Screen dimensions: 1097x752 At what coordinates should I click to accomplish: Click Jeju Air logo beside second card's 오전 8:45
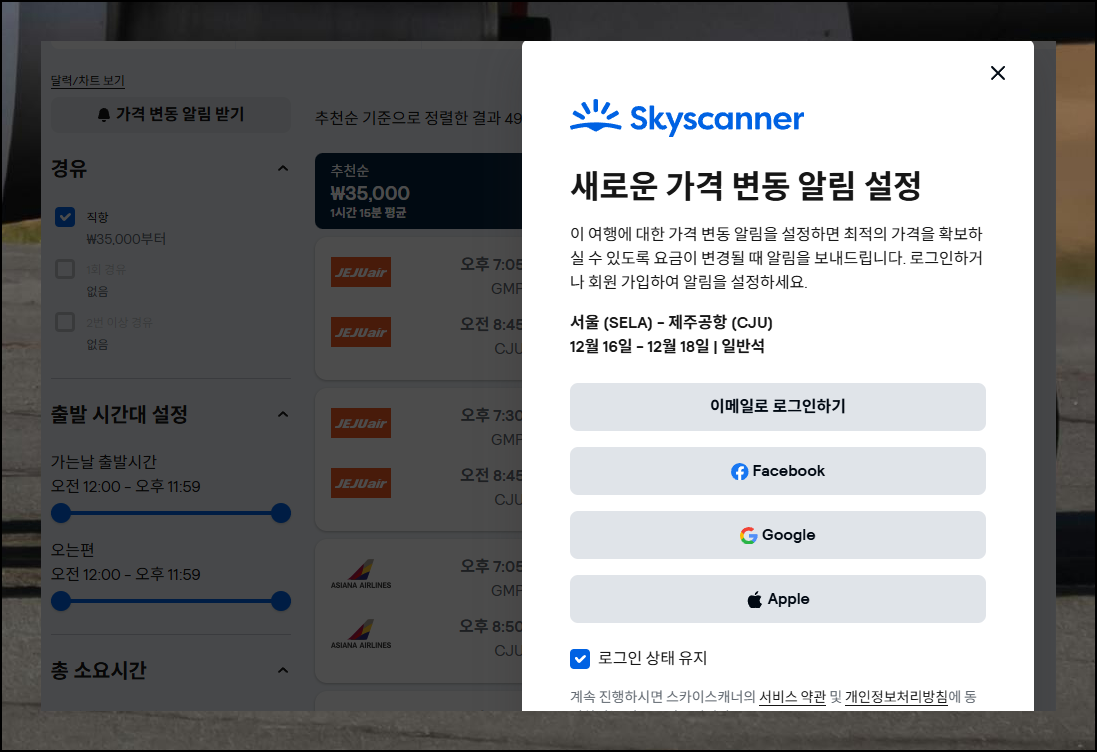point(361,483)
